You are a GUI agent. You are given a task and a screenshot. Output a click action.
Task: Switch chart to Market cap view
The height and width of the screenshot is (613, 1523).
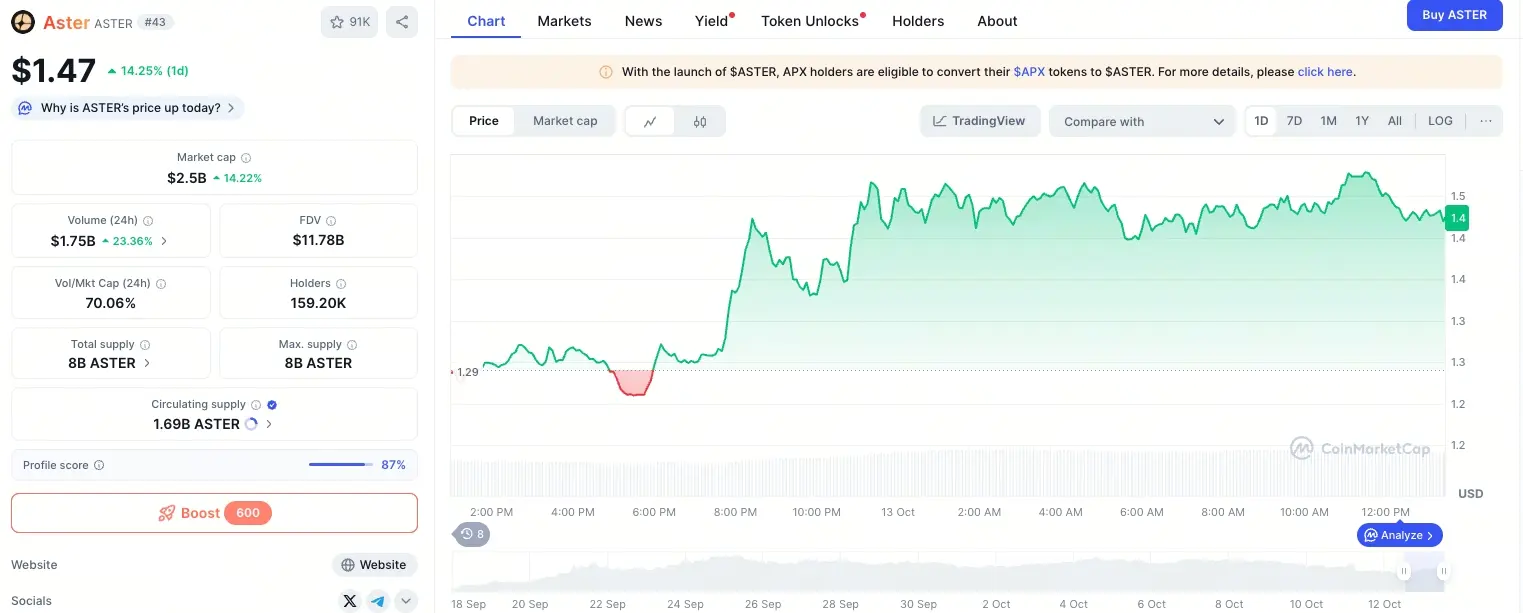[x=565, y=121]
